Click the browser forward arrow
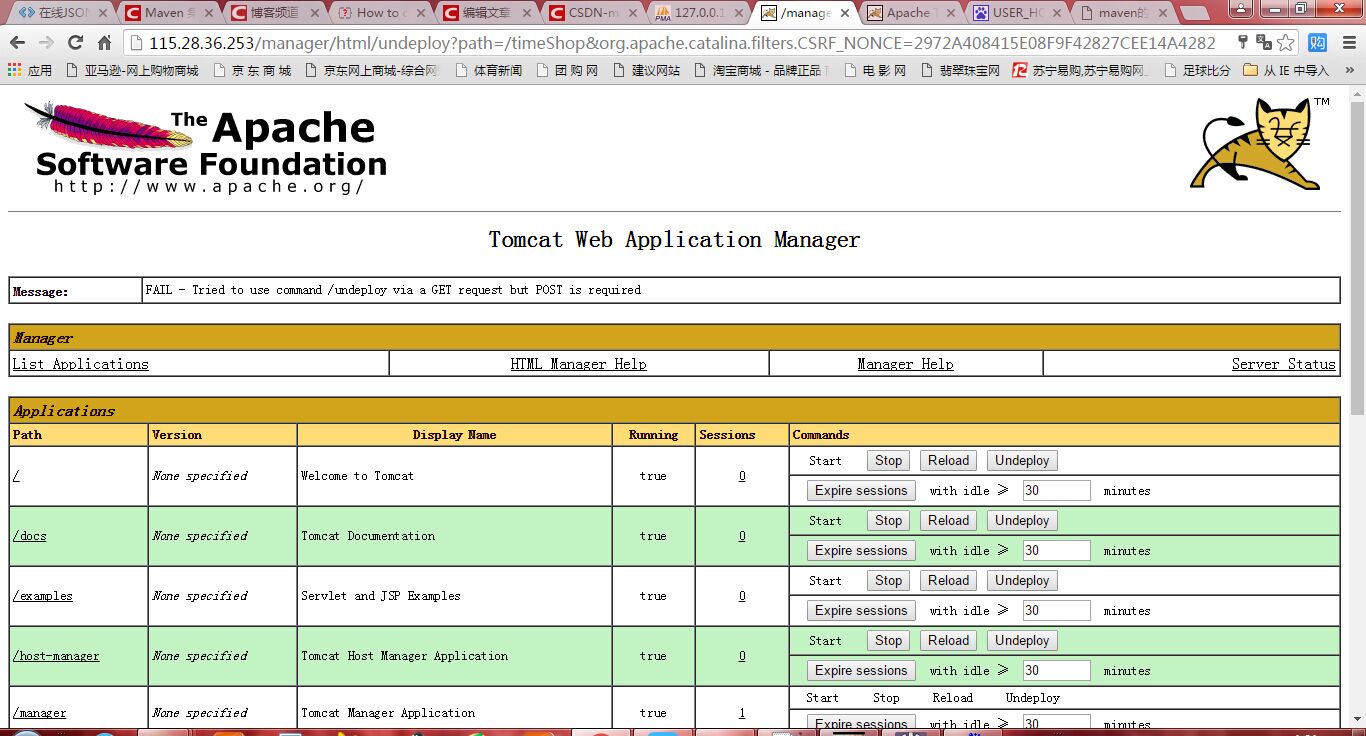Viewport: 1366px width, 736px height. coord(47,43)
